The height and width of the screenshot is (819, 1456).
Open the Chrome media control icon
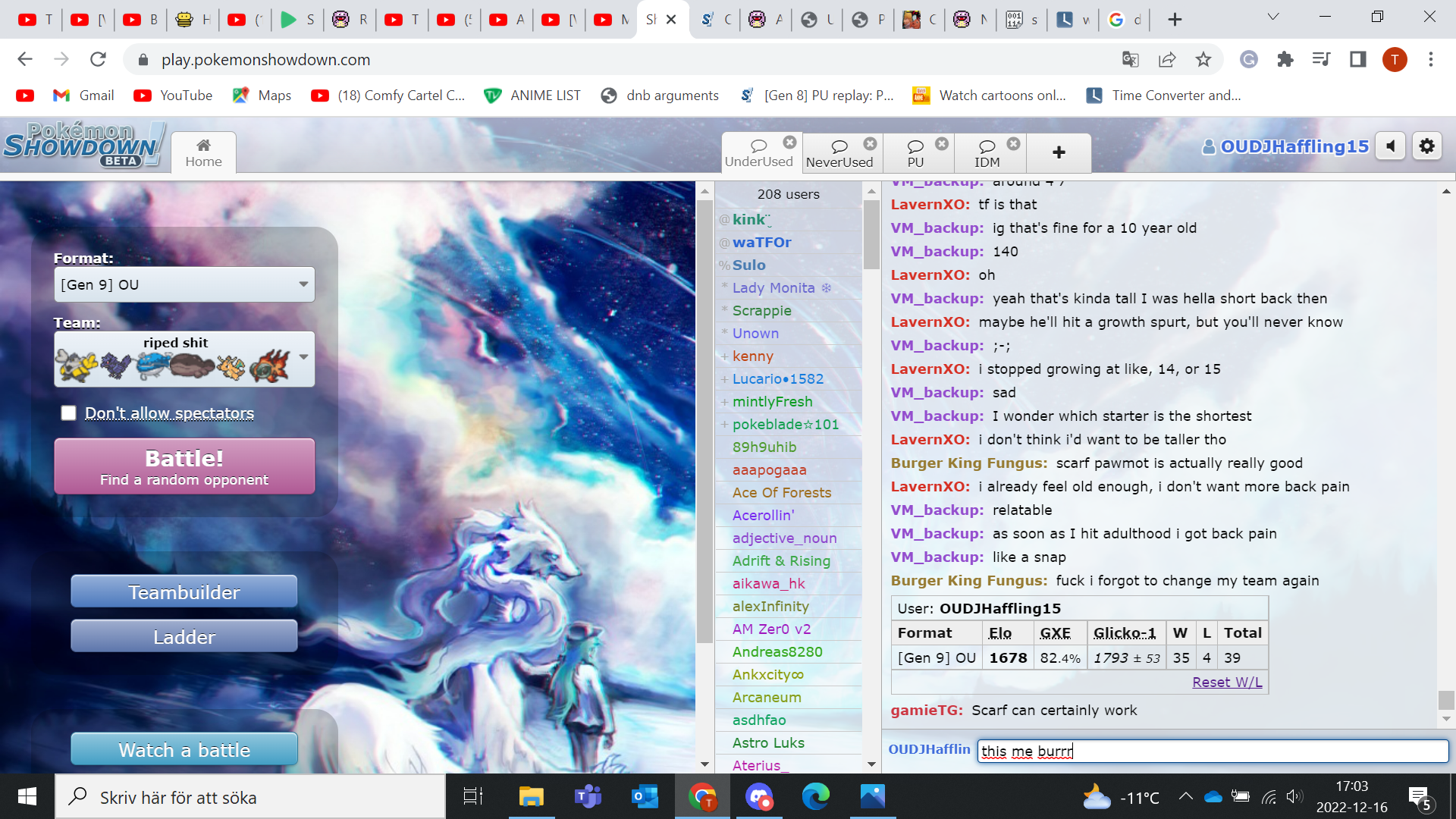1321,59
